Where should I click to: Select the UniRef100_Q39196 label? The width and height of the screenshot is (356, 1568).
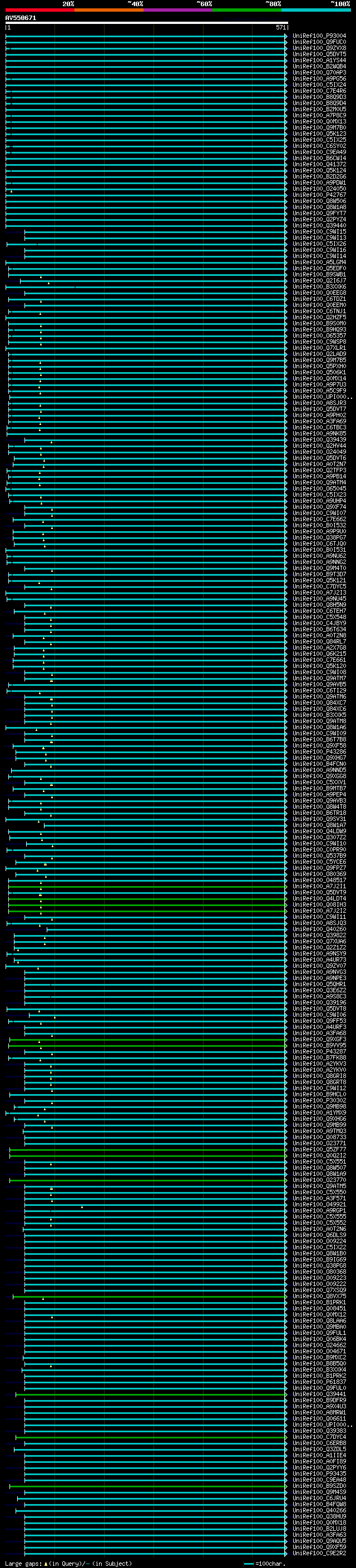(319, 1002)
